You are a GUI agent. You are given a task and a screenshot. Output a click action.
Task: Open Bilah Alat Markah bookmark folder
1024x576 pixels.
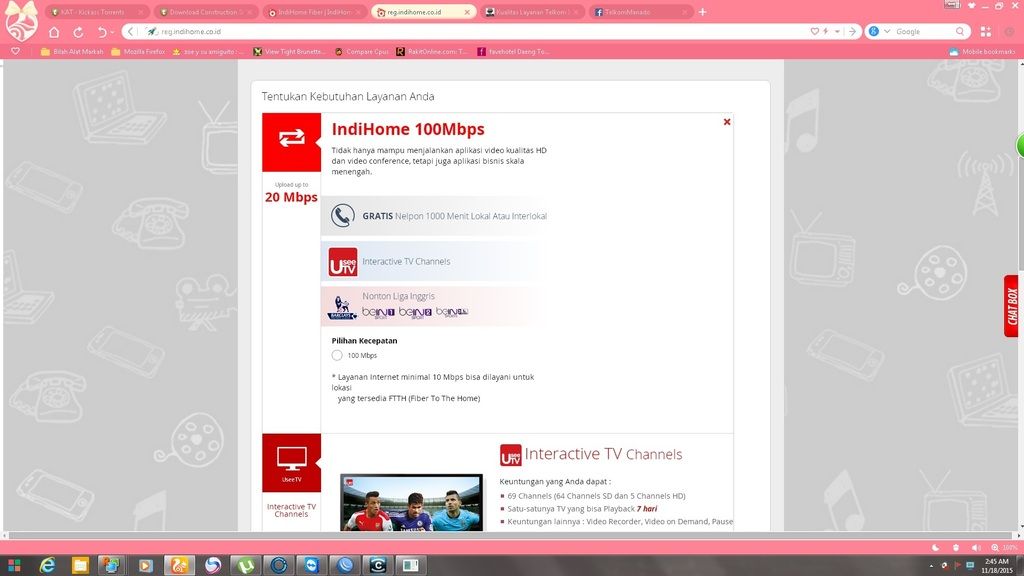[x=72, y=51]
